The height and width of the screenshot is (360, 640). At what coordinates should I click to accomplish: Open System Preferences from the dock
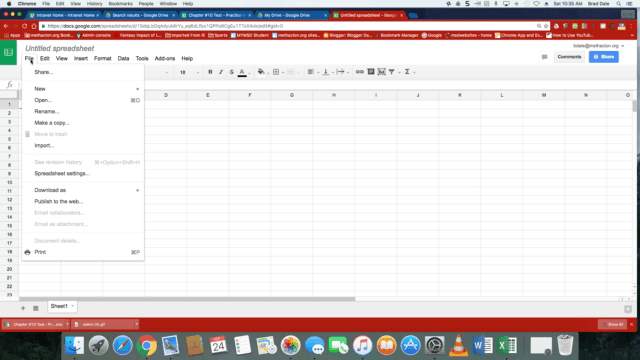pos(434,345)
